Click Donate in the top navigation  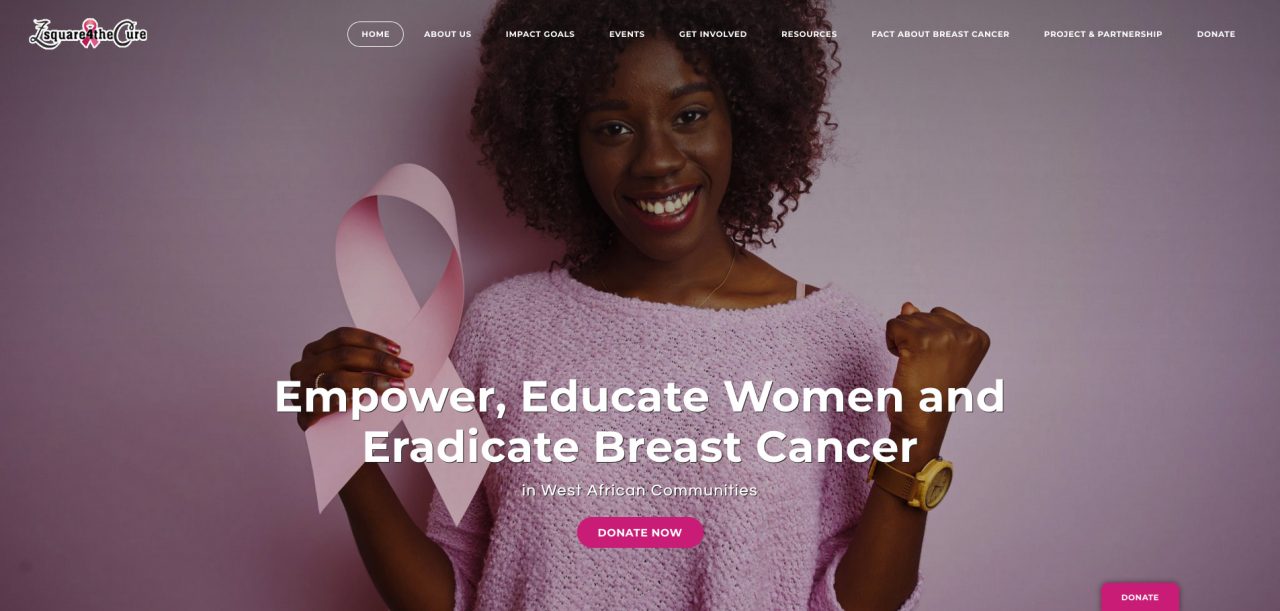pyautogui.click(x=1216, y=34)
